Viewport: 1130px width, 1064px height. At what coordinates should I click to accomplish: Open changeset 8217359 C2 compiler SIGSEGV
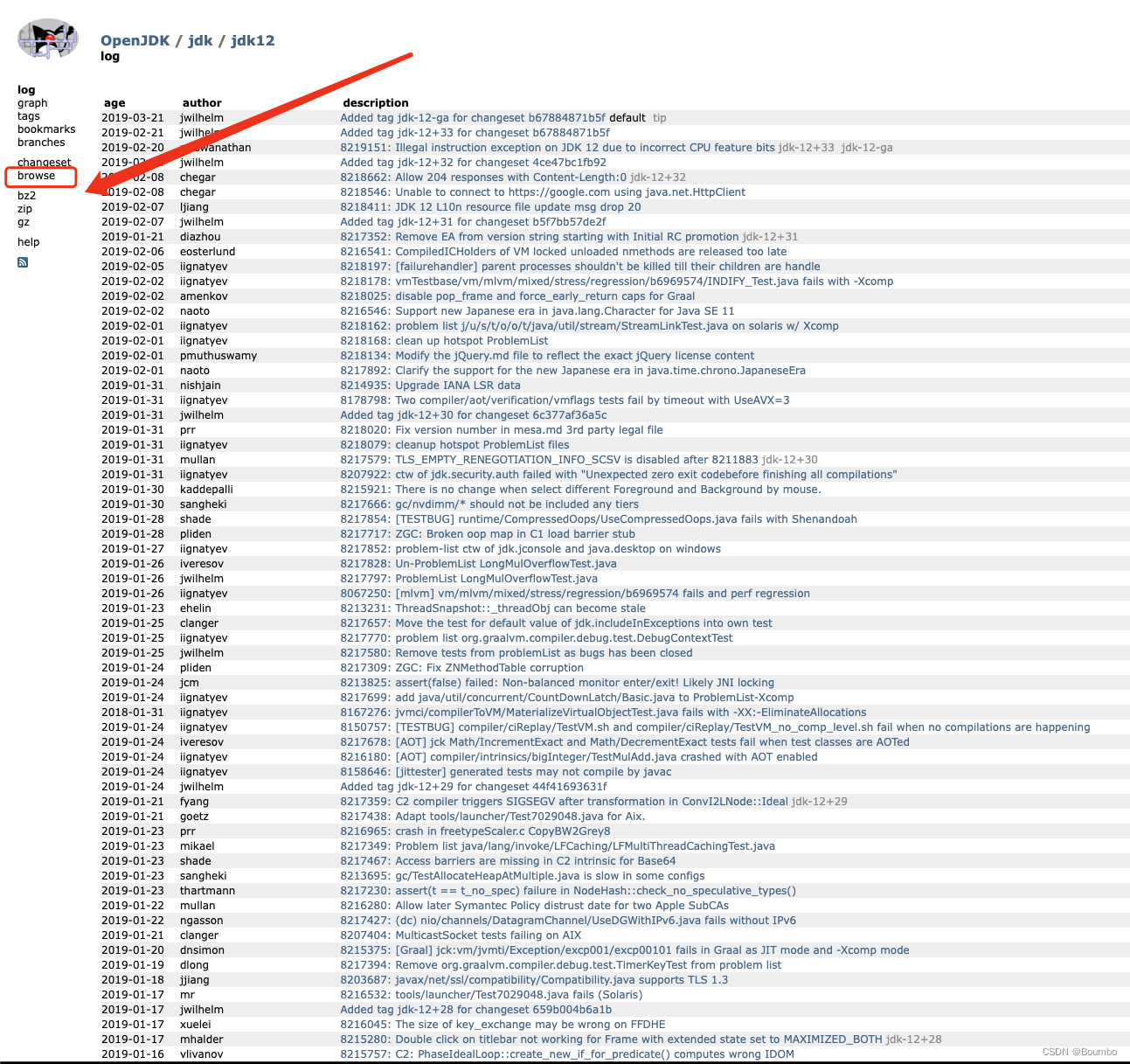pyautogui.click(x=564, y=802)
